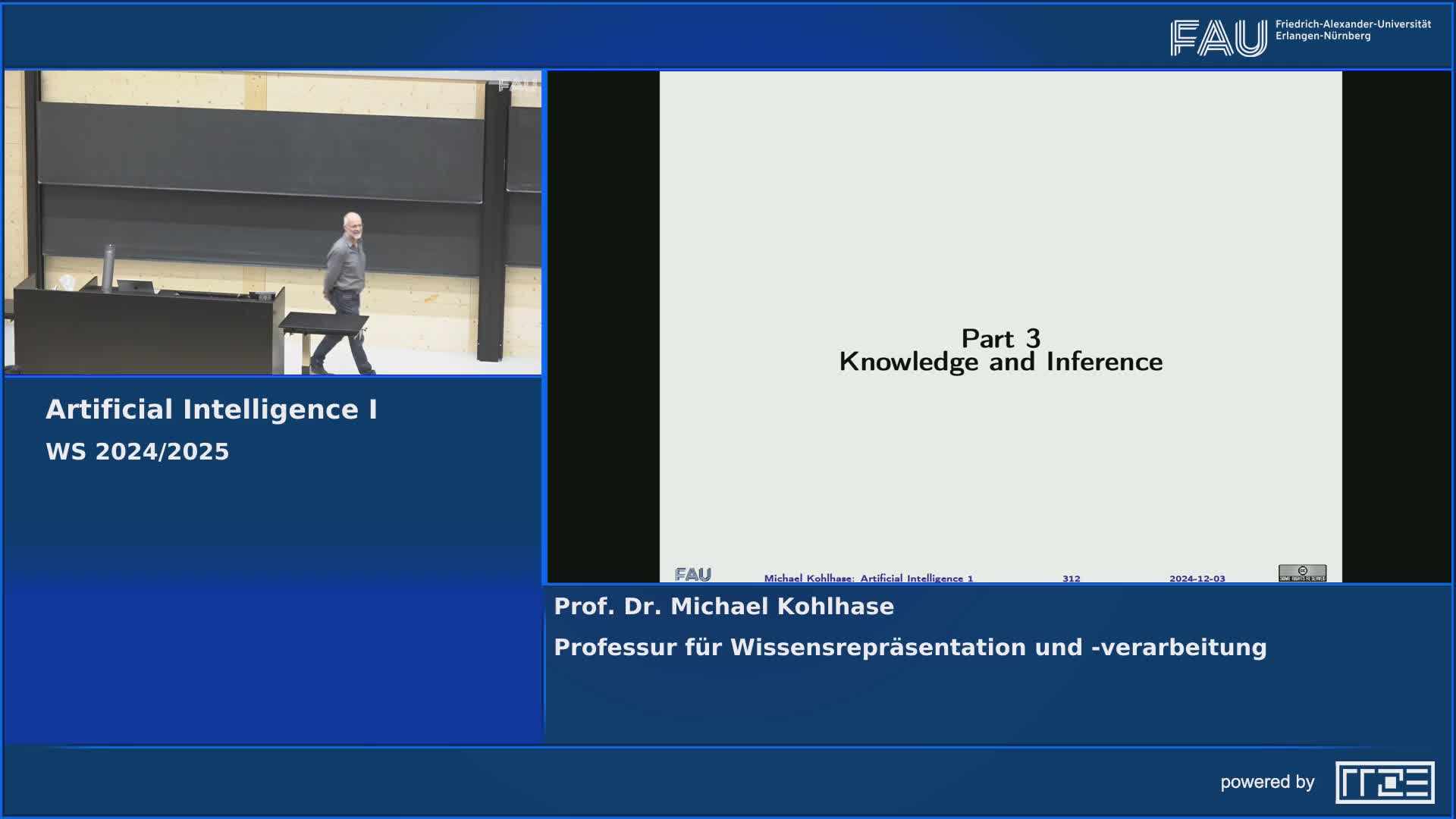Click 'Professur für Wissensrepräsentation und -verarbeitung' text

coord(910,648)
